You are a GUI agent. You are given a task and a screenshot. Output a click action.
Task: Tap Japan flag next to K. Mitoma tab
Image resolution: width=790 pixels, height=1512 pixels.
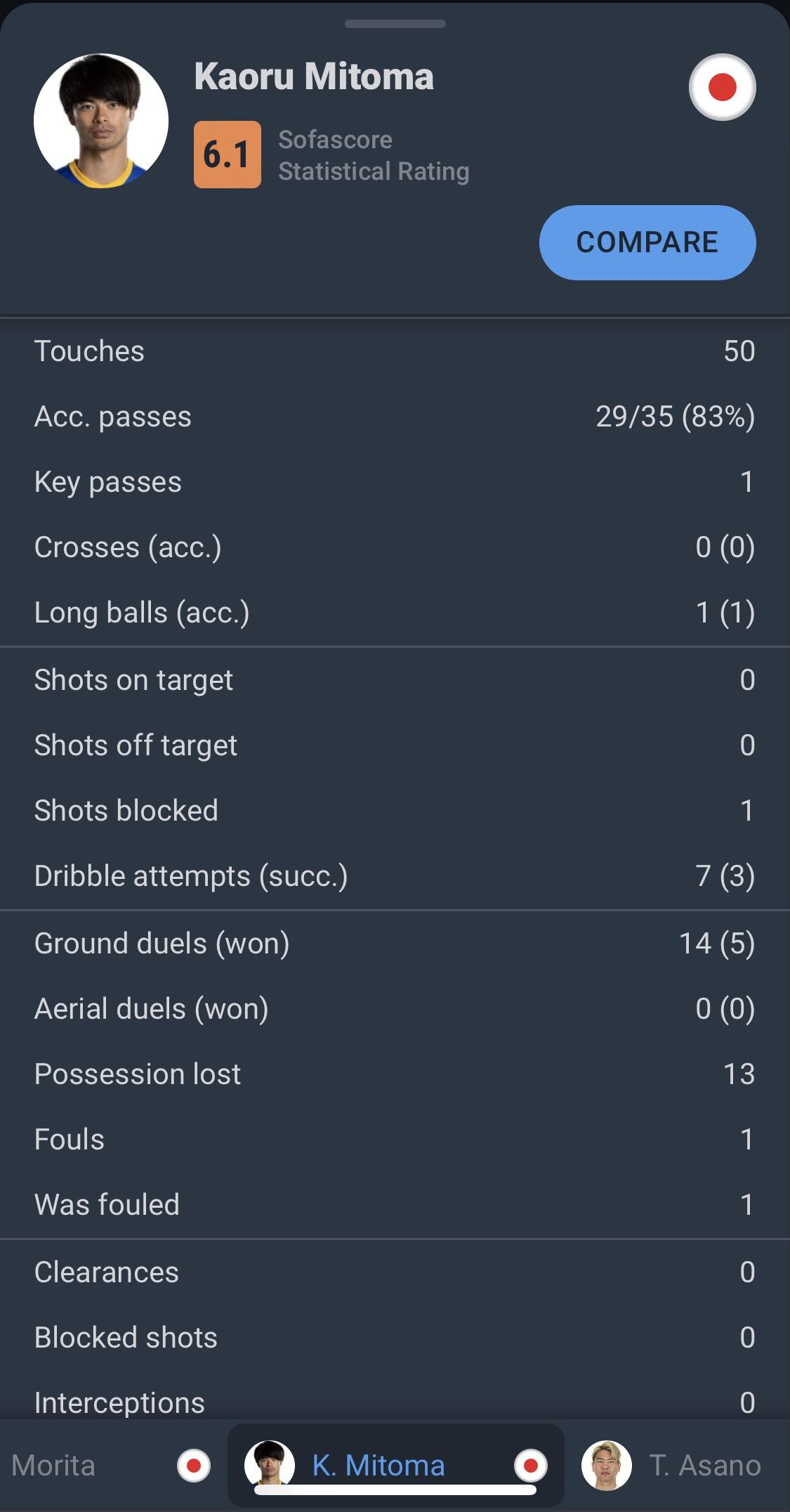point(531,1466)
